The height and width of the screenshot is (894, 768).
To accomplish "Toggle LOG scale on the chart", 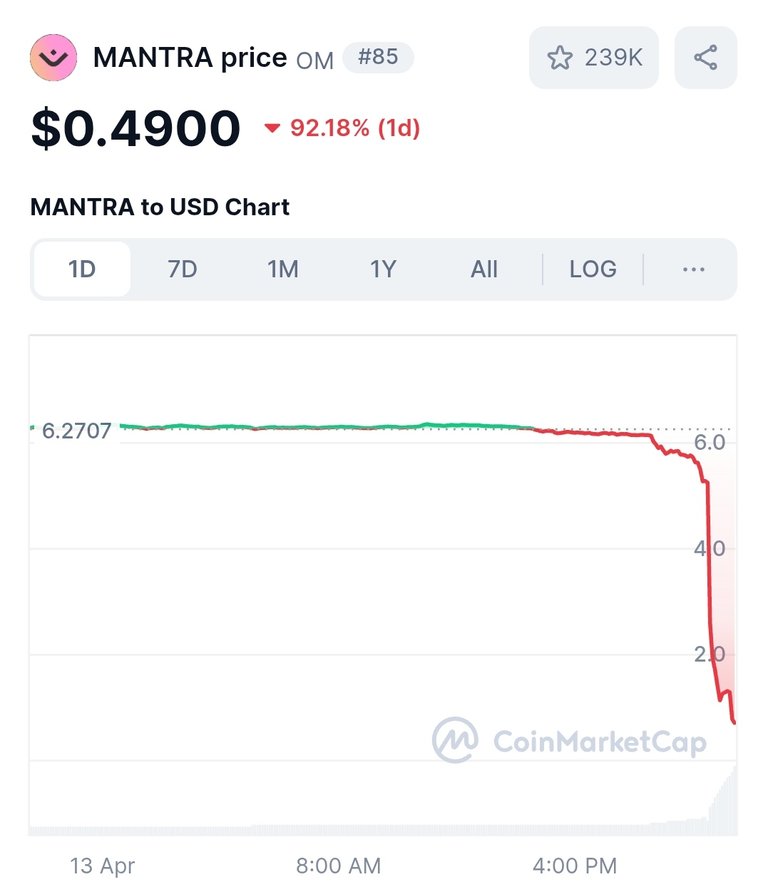I will click(x=593, y=269).
